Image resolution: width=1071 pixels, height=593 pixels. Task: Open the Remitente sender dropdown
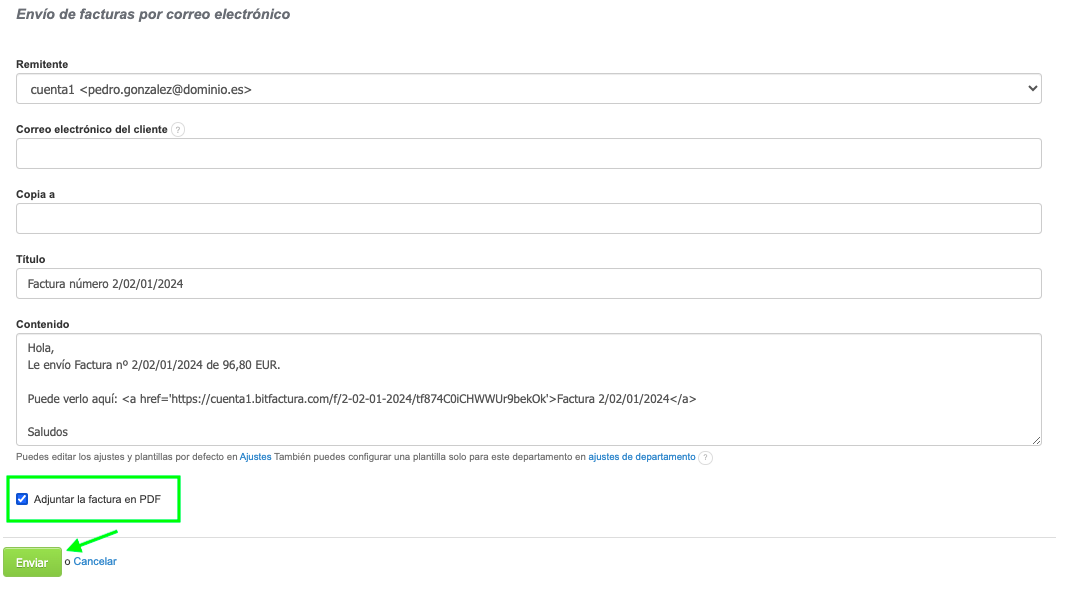(528, 89)
